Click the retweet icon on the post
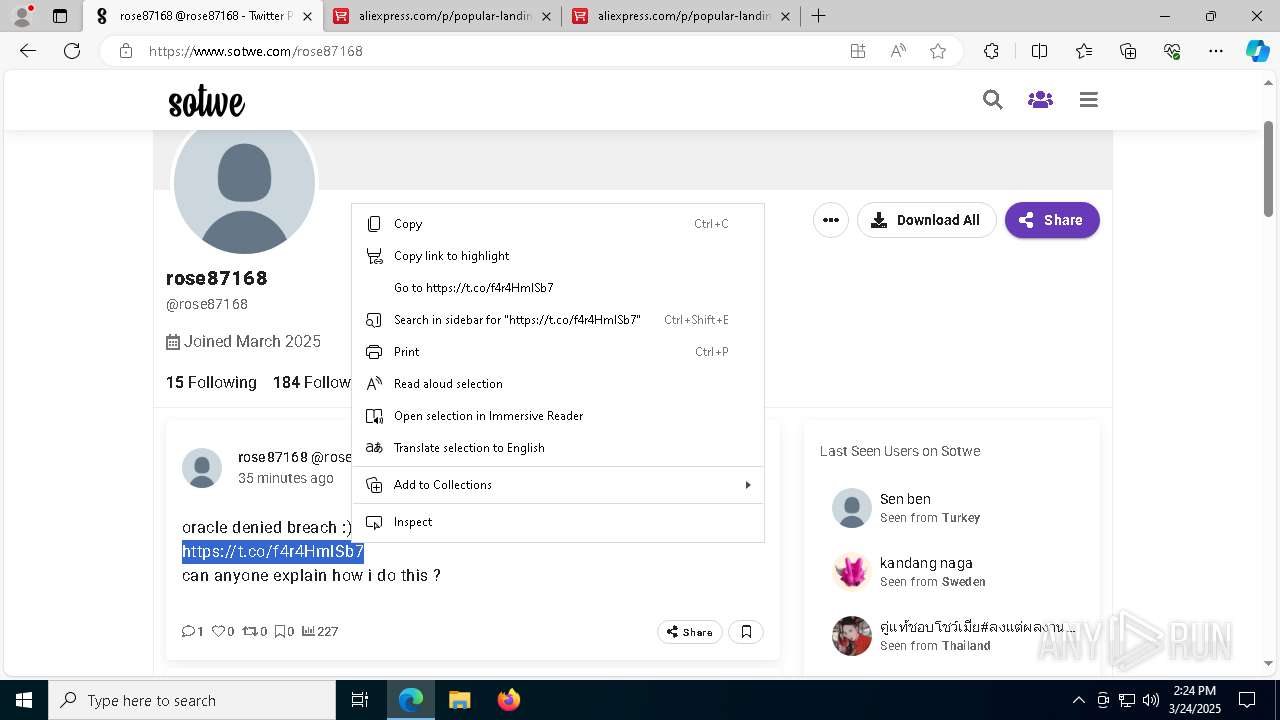 point(249,631)
